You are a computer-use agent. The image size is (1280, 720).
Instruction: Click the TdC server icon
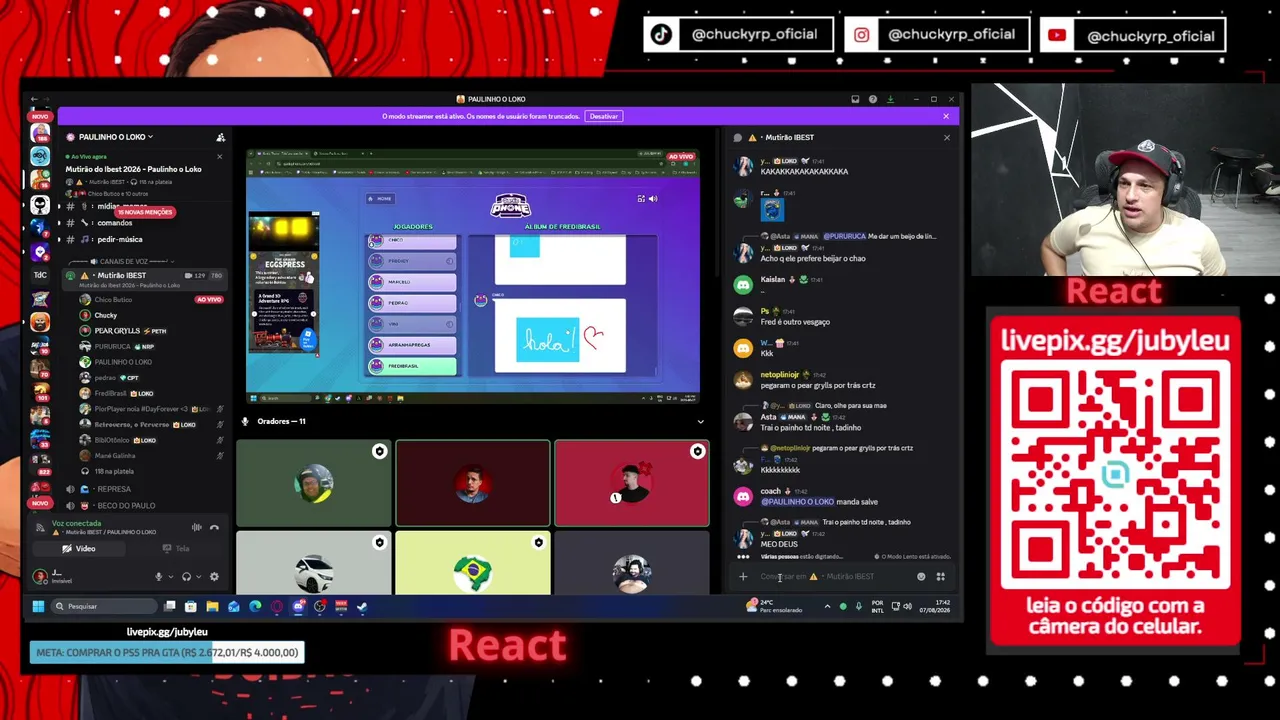pyautogui.click(x=40, y=275)
